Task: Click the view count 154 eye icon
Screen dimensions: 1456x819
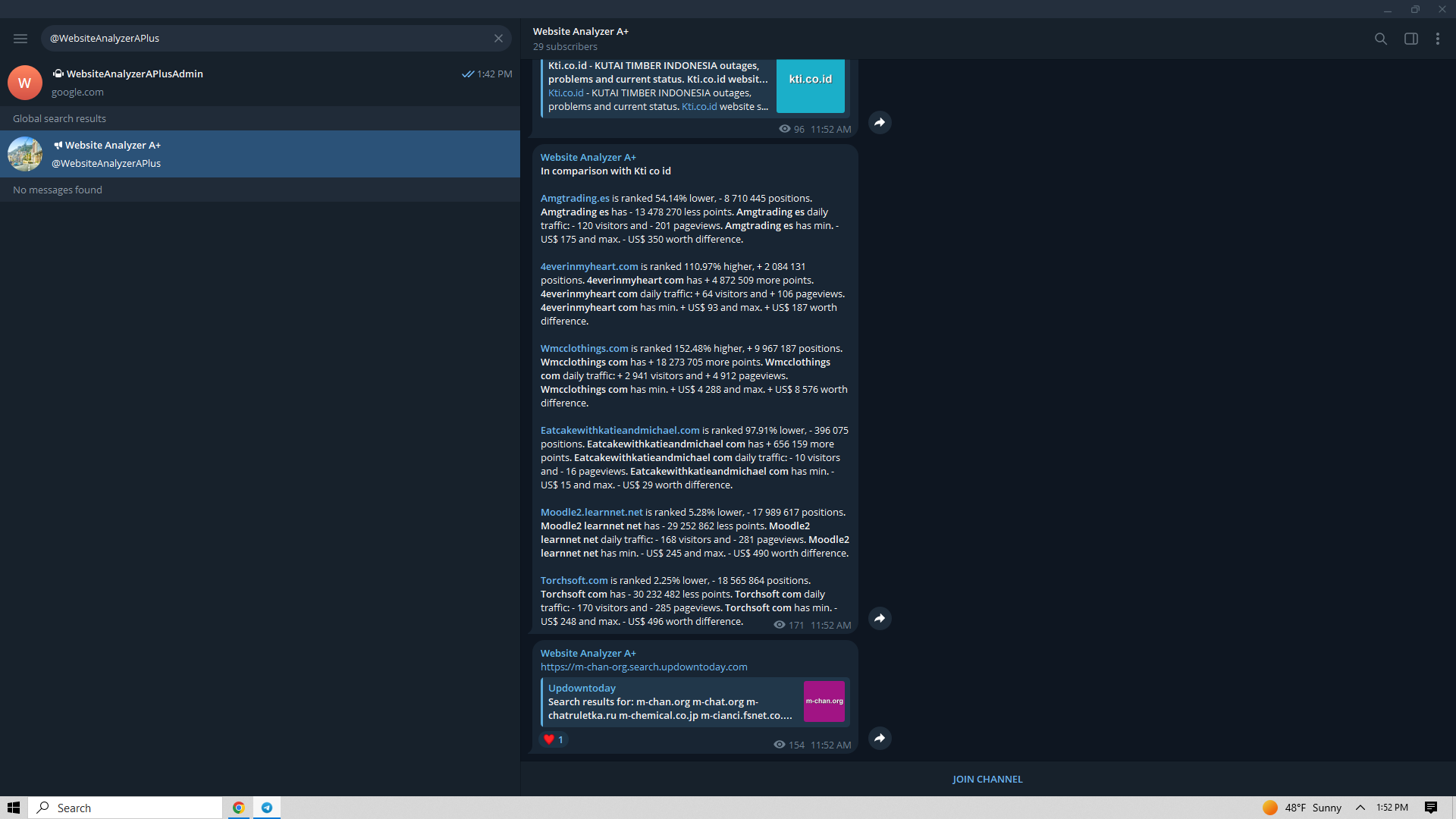Action: [780, 745]
